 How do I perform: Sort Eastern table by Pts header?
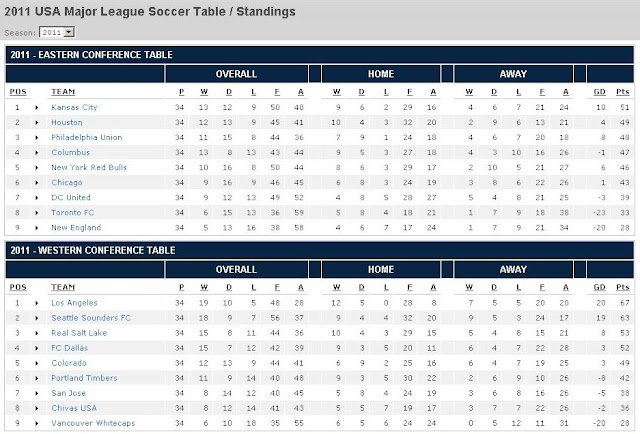(622, 92)
